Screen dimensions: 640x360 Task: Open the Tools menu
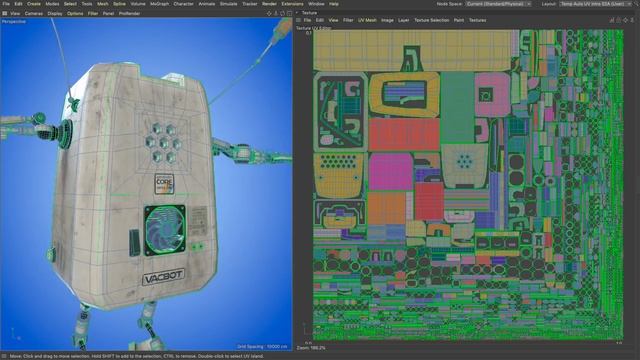point(87,4)
